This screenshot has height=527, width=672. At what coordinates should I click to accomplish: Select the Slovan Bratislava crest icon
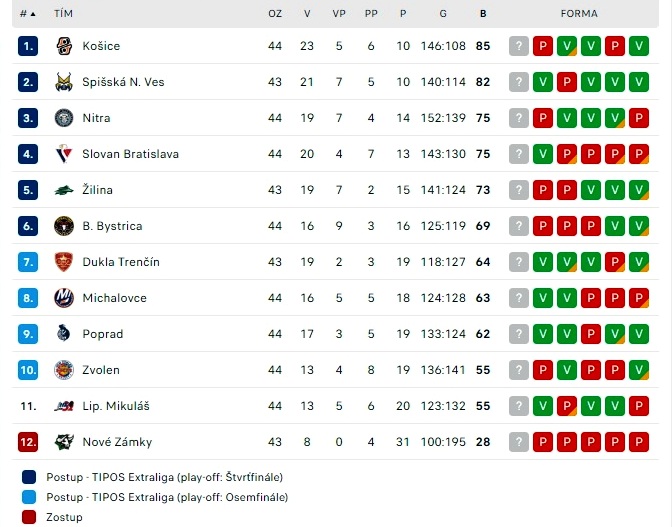click(x=64, y=154)
